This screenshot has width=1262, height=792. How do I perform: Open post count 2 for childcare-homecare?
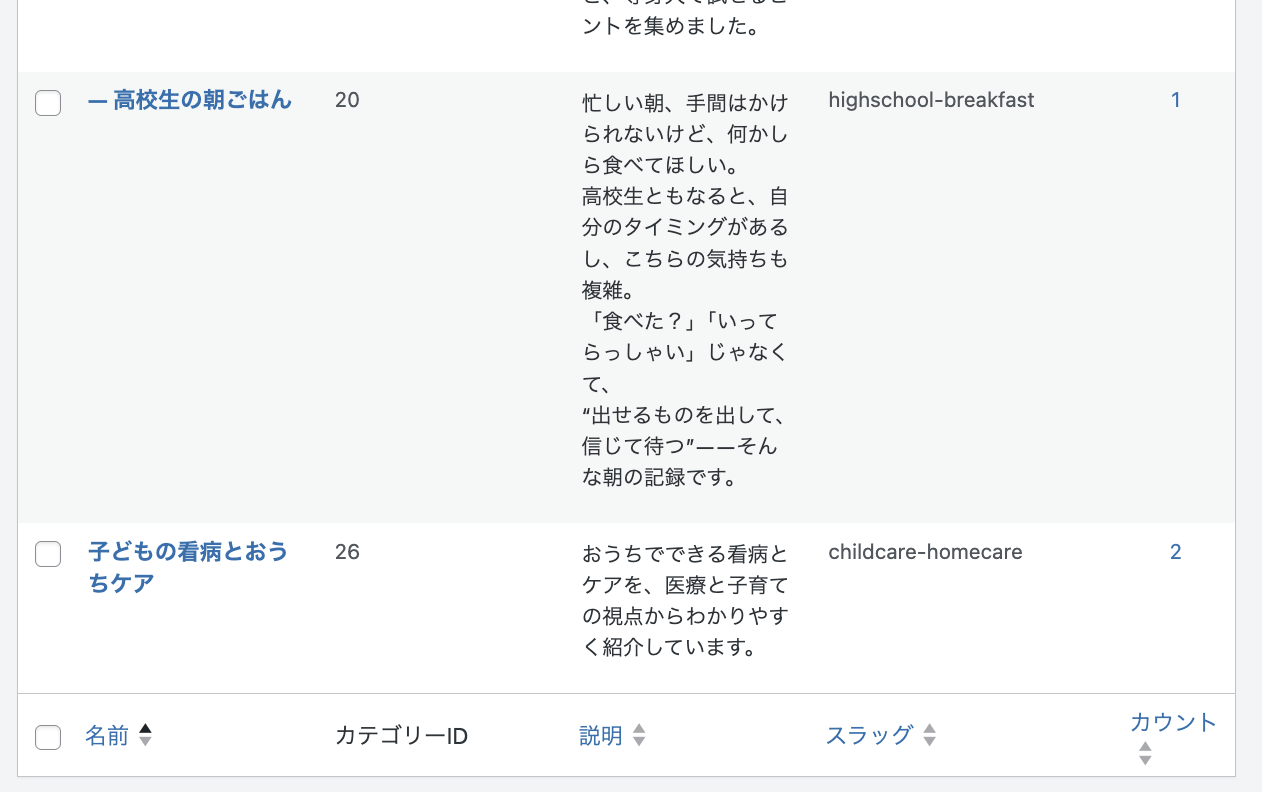point(1176,552)
